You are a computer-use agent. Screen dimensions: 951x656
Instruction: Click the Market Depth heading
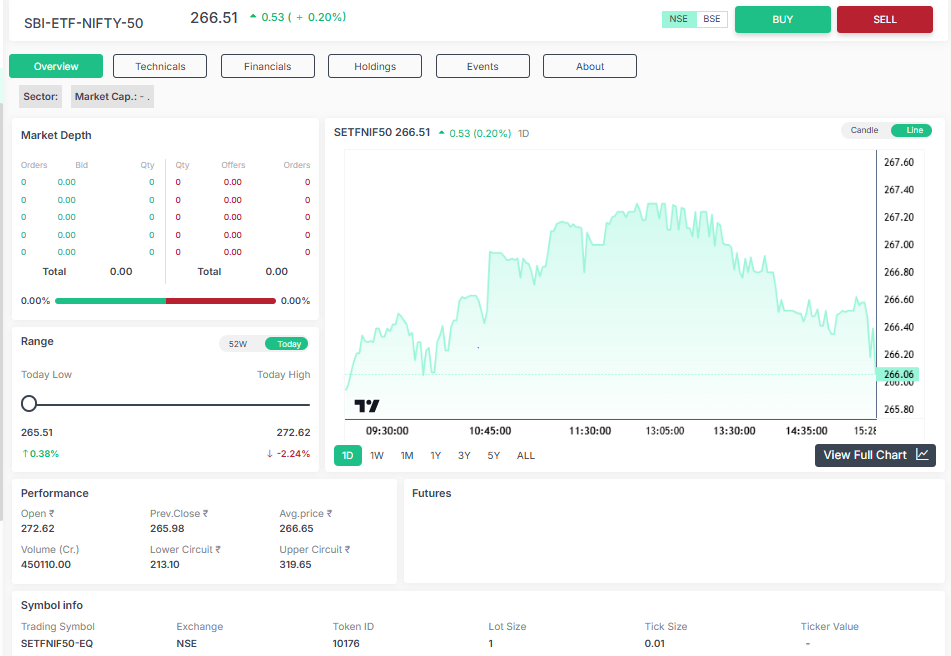pyautogui.click(x=56, y=135)
